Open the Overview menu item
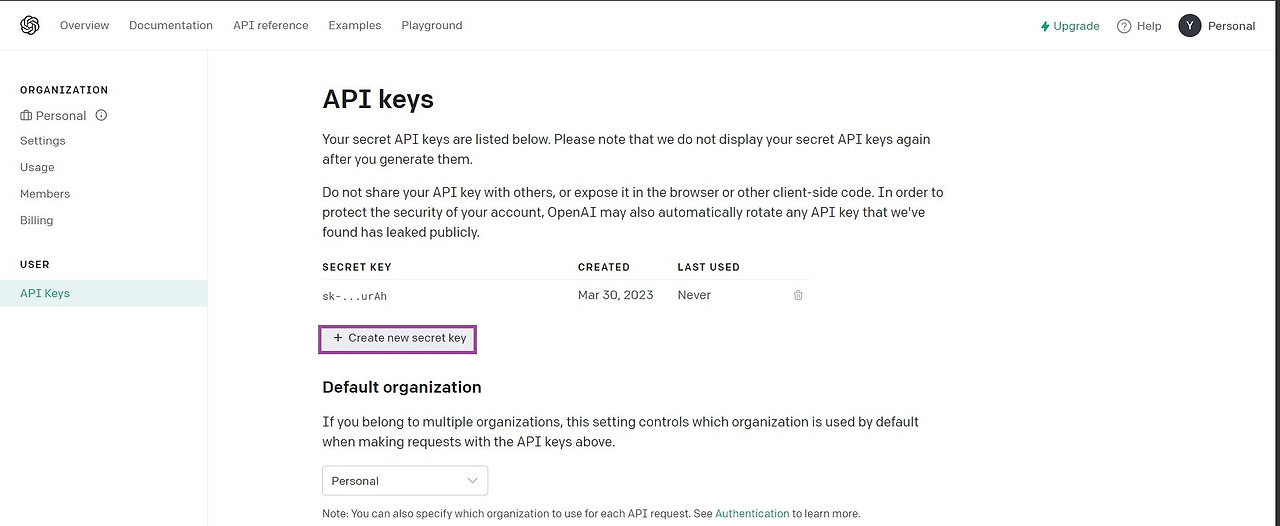1280x526 pixels. click(x=84, y=25)
